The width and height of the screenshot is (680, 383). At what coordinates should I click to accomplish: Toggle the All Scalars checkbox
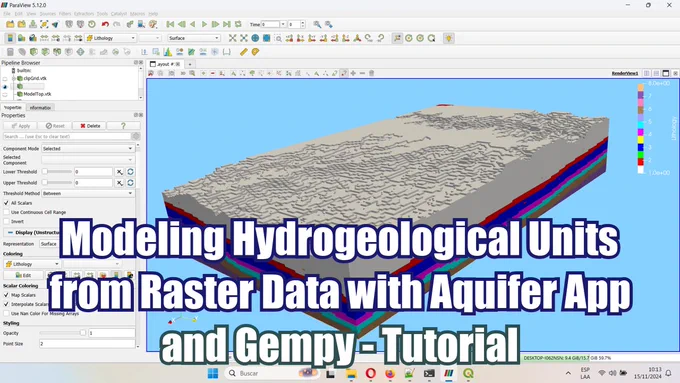coord(6,203)
